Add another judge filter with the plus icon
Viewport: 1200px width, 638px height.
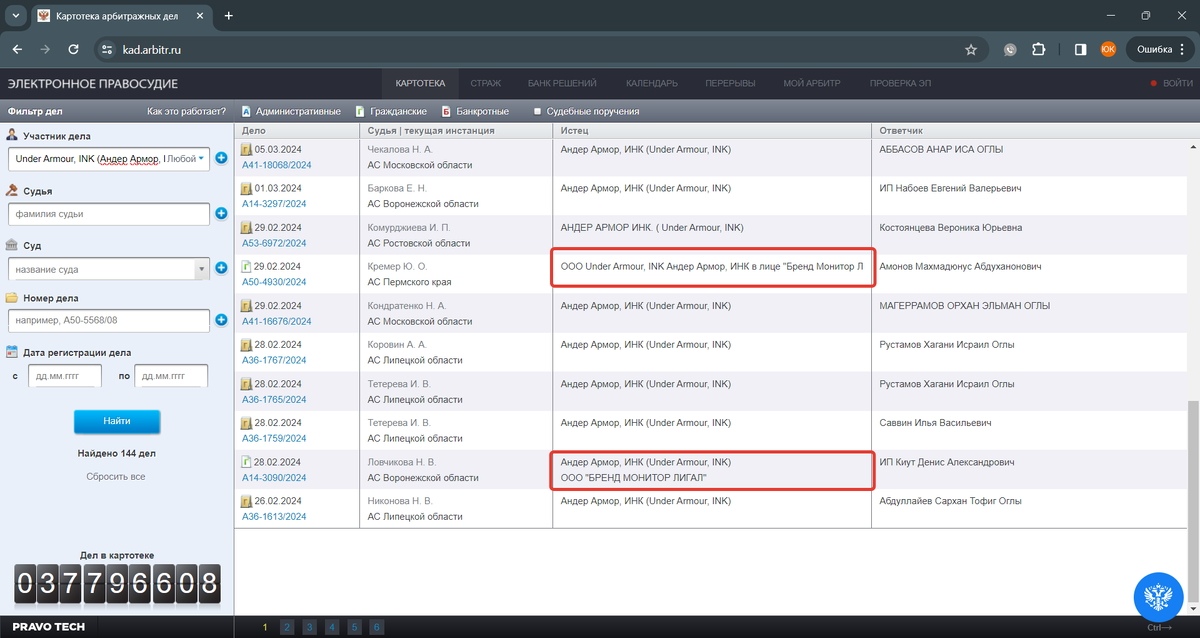point(221,213)
